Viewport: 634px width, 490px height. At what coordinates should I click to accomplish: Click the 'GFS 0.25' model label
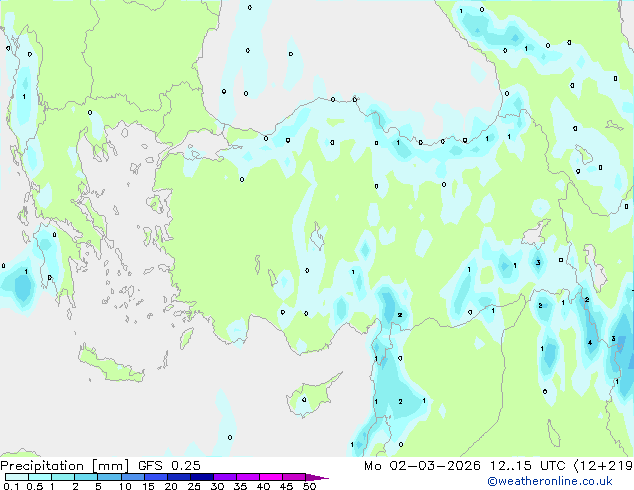[169, 466]
